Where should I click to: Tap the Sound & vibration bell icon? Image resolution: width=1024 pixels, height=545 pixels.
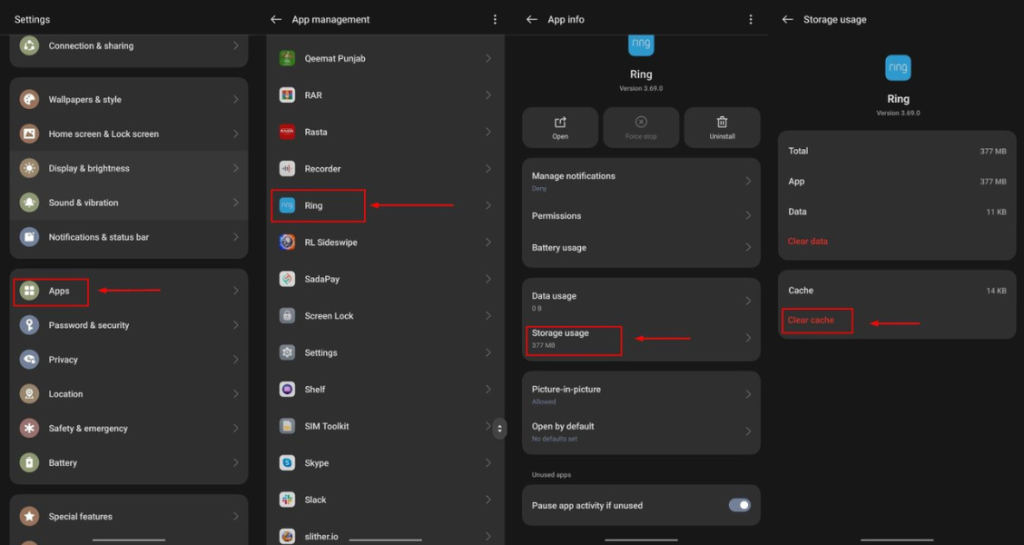coord(29,202)
